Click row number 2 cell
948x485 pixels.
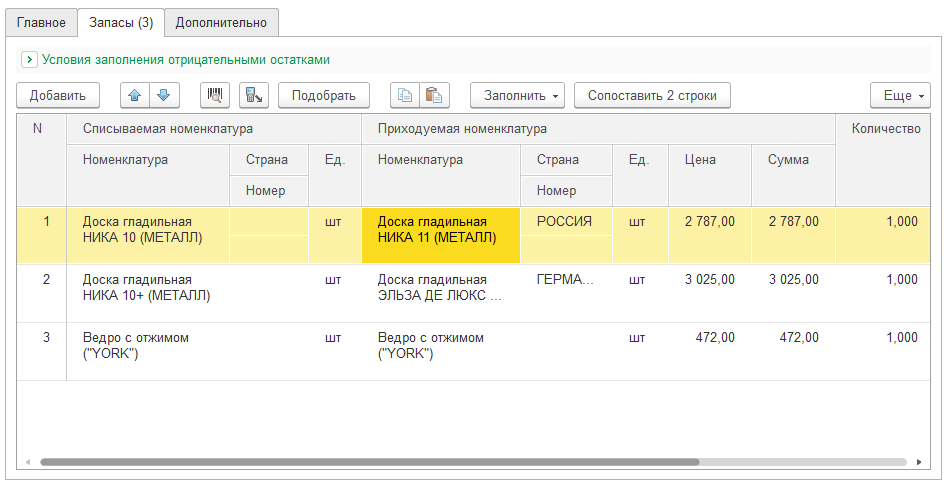42,293
